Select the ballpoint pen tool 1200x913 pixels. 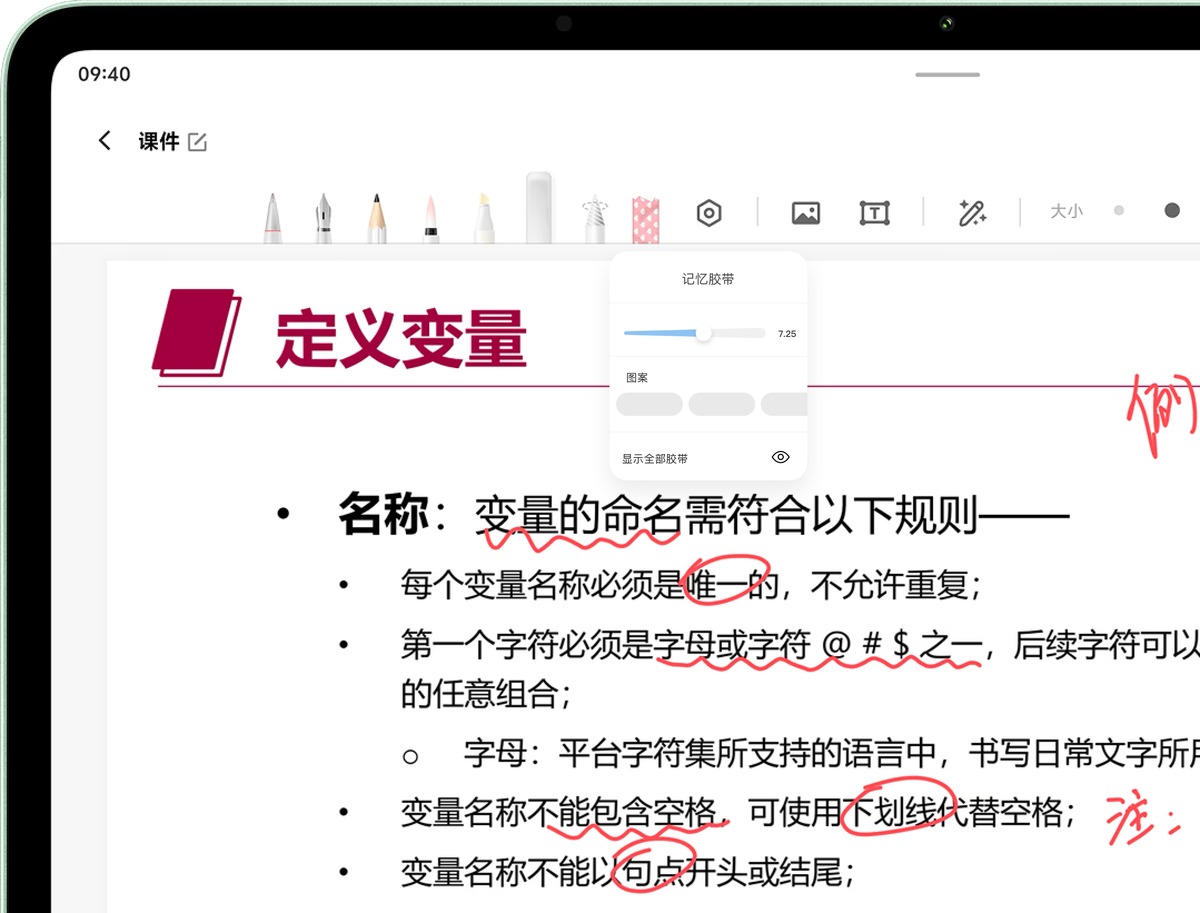[272, 218]
